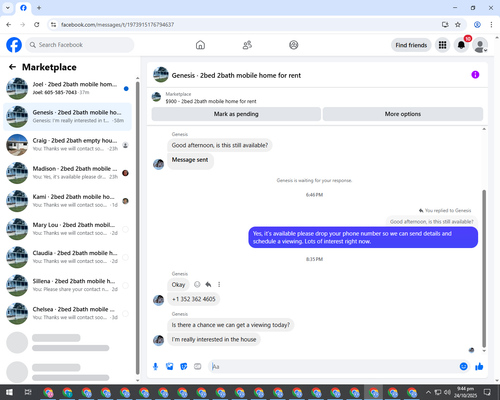Open conversation info purple icon
500x400 pixels.
point(475,75)
